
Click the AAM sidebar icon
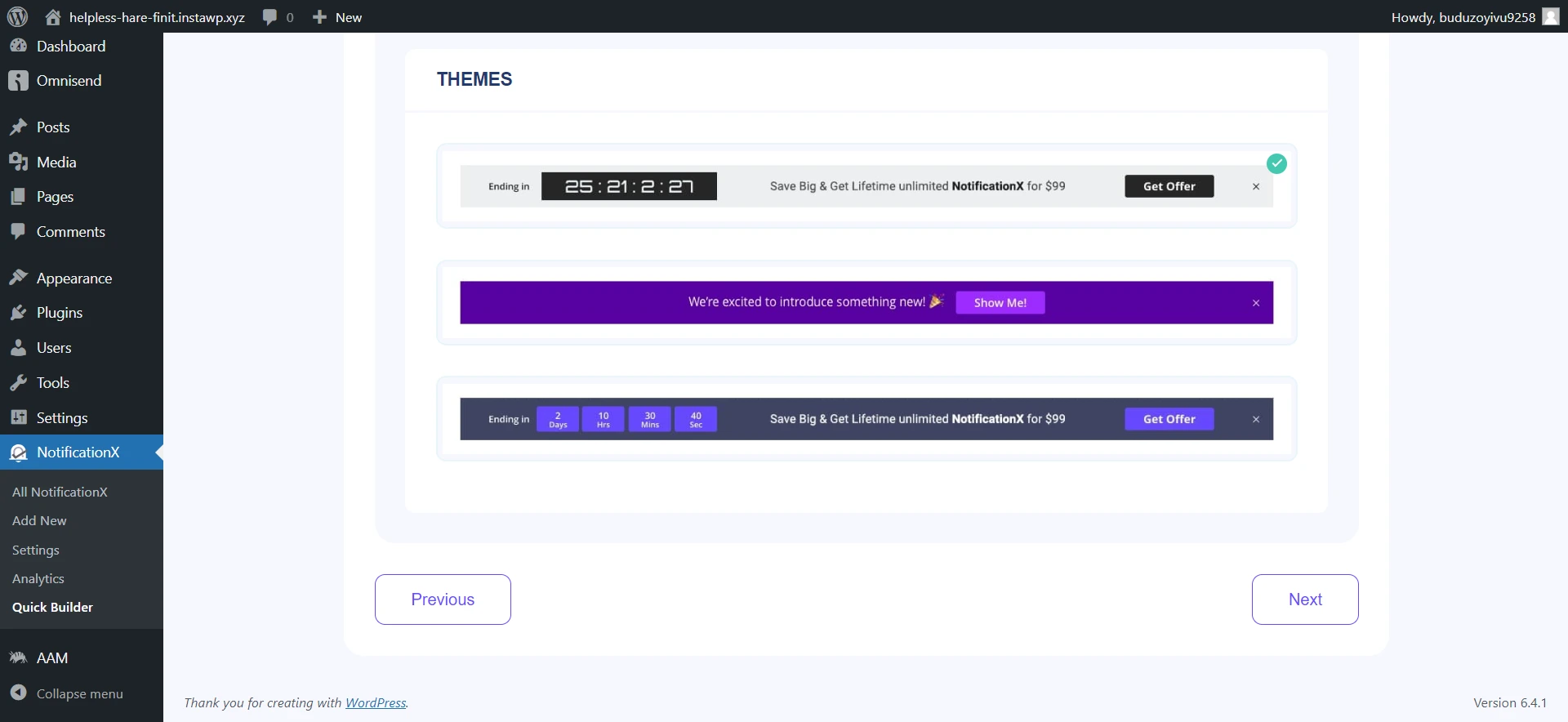tap(18, 657)
